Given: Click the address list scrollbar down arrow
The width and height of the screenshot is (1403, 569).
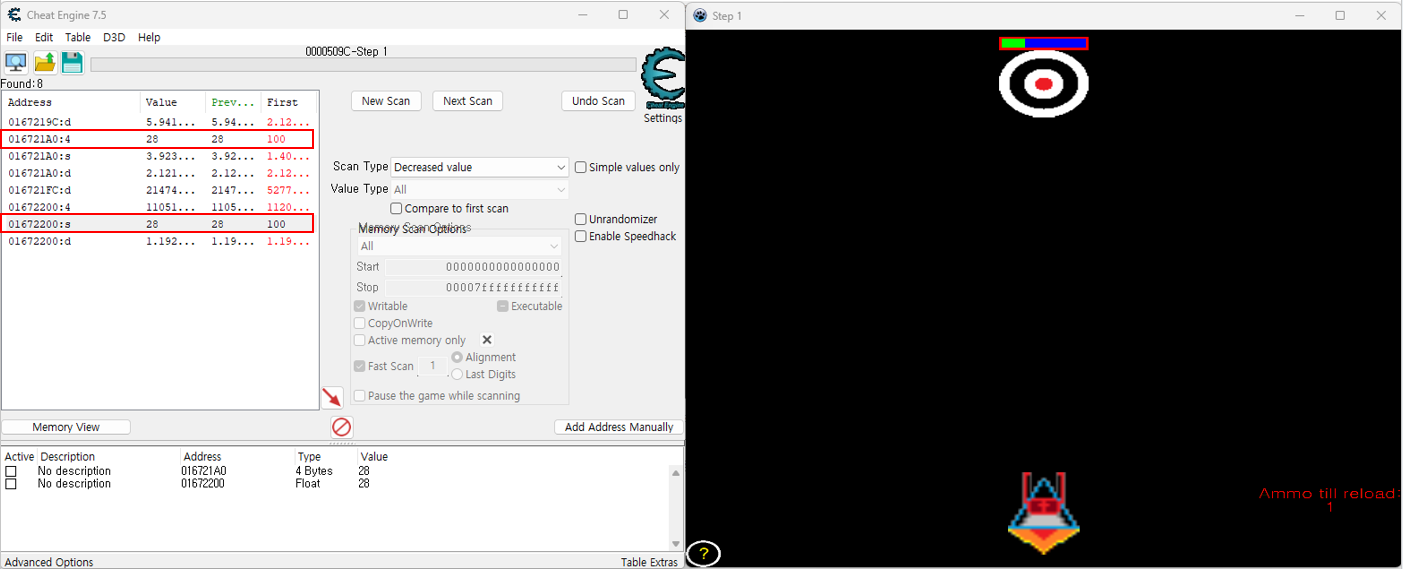Looking at the screenshot, I should coord(676,545).
